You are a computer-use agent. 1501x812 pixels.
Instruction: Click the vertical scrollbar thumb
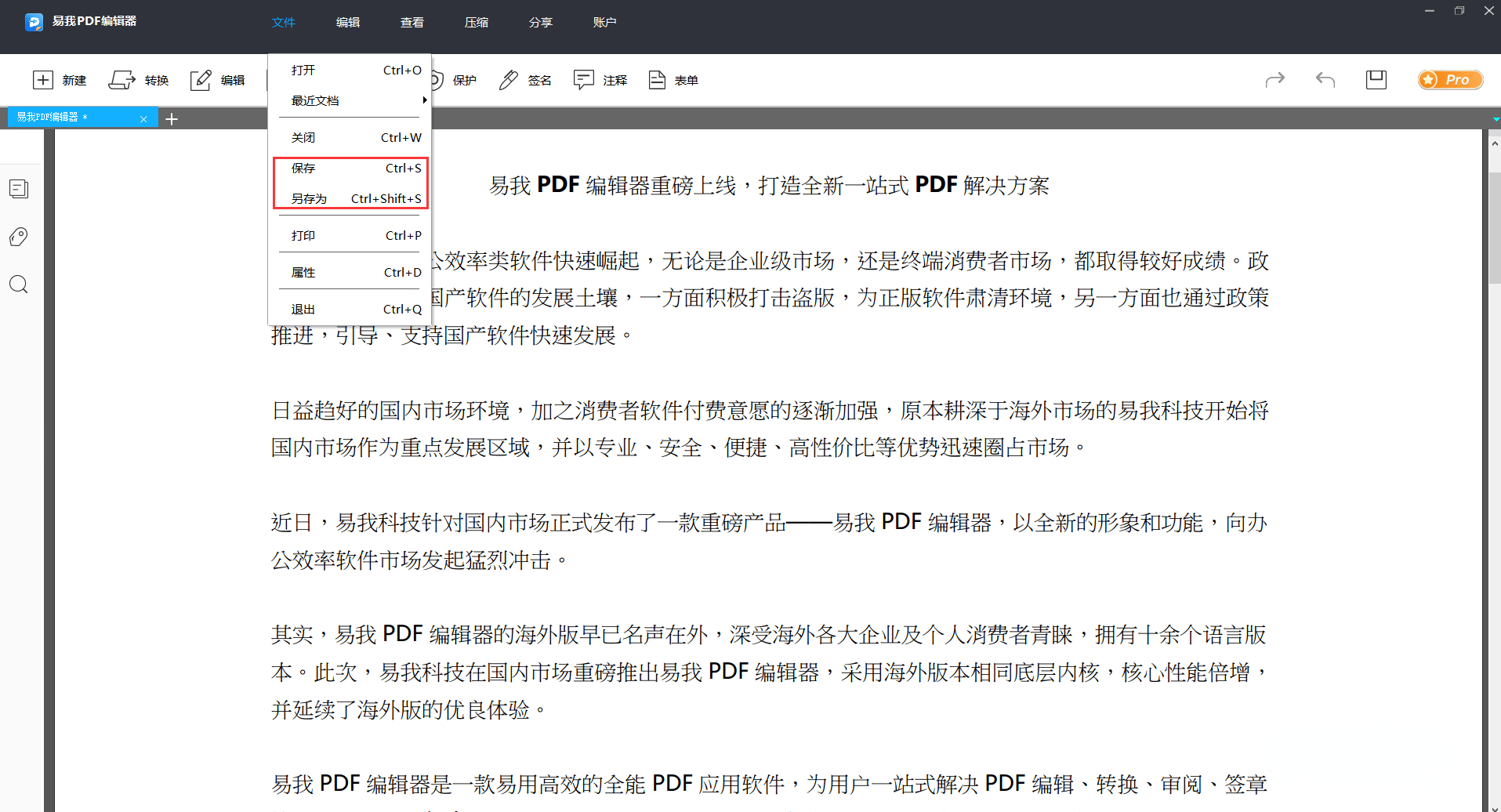(x=1494, y=227)
